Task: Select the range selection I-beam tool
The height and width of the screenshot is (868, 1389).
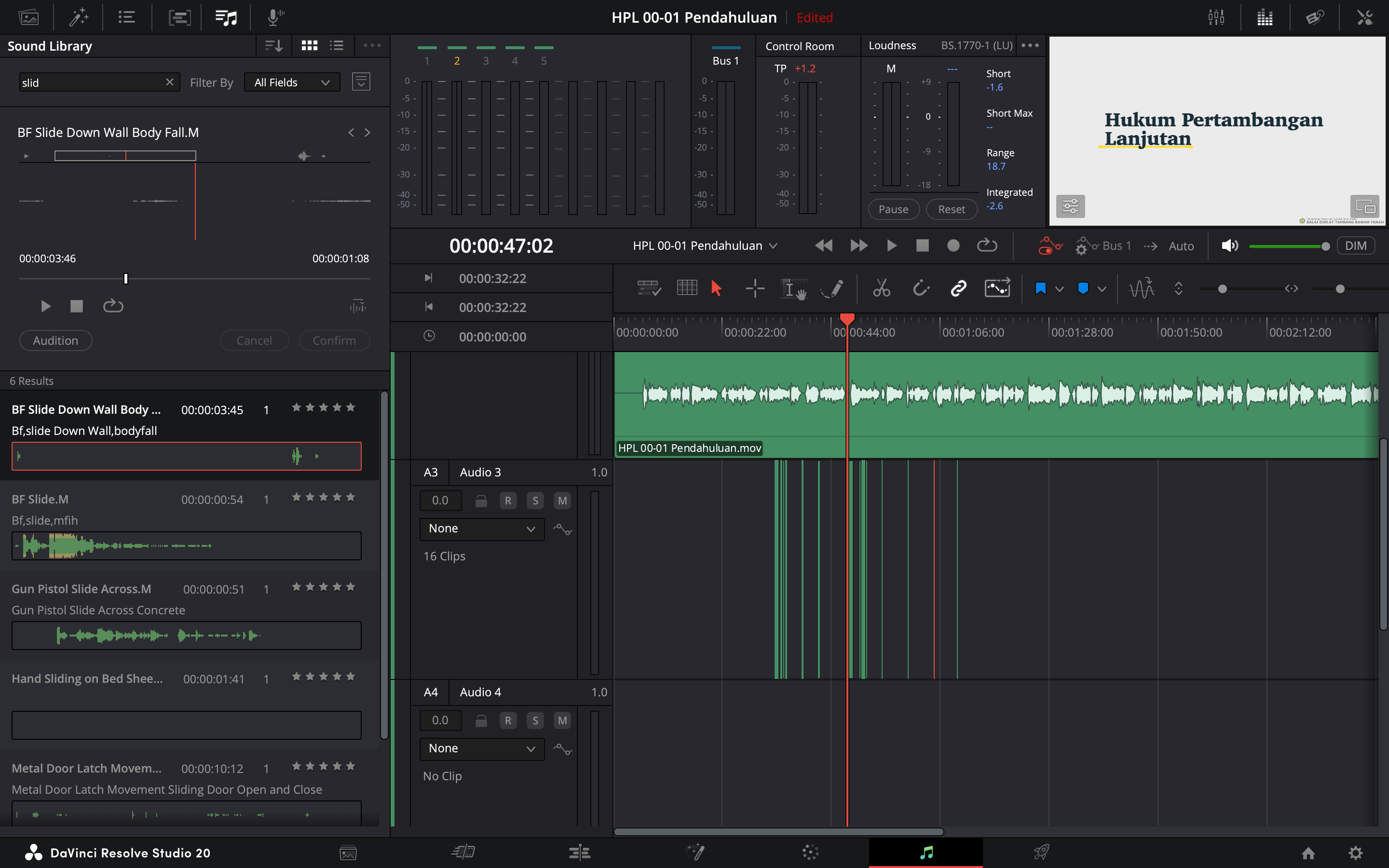Action: click(793, 288)
